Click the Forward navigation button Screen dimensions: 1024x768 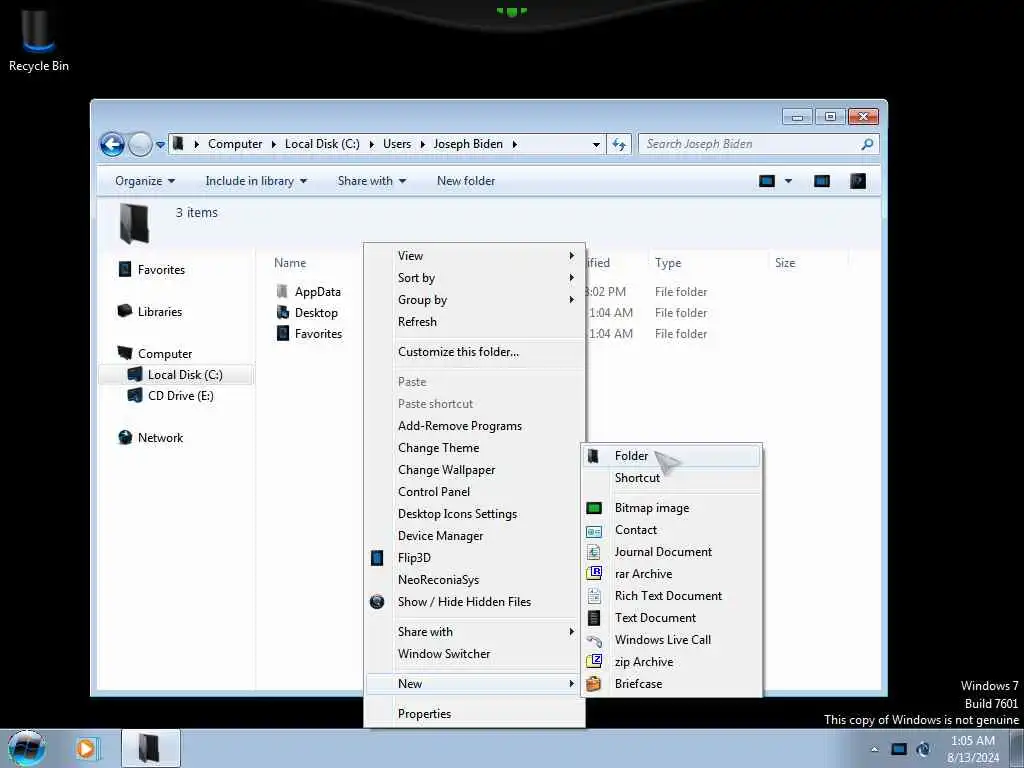click(140, 144)
